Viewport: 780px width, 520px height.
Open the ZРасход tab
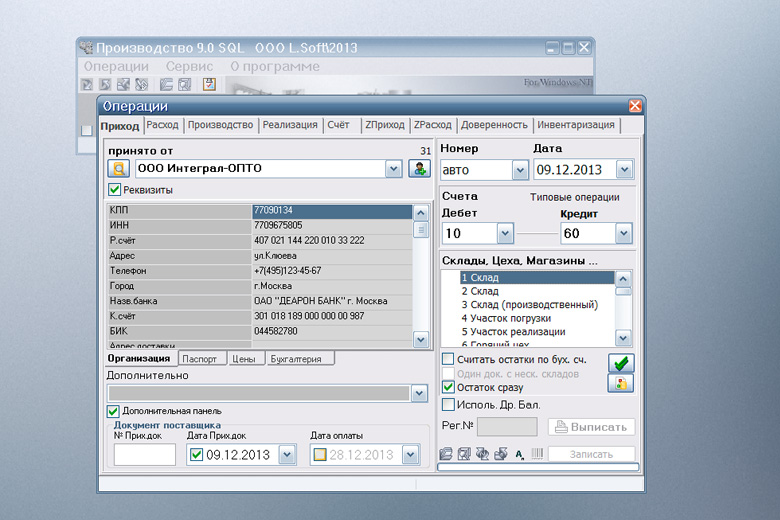[433, 125]
